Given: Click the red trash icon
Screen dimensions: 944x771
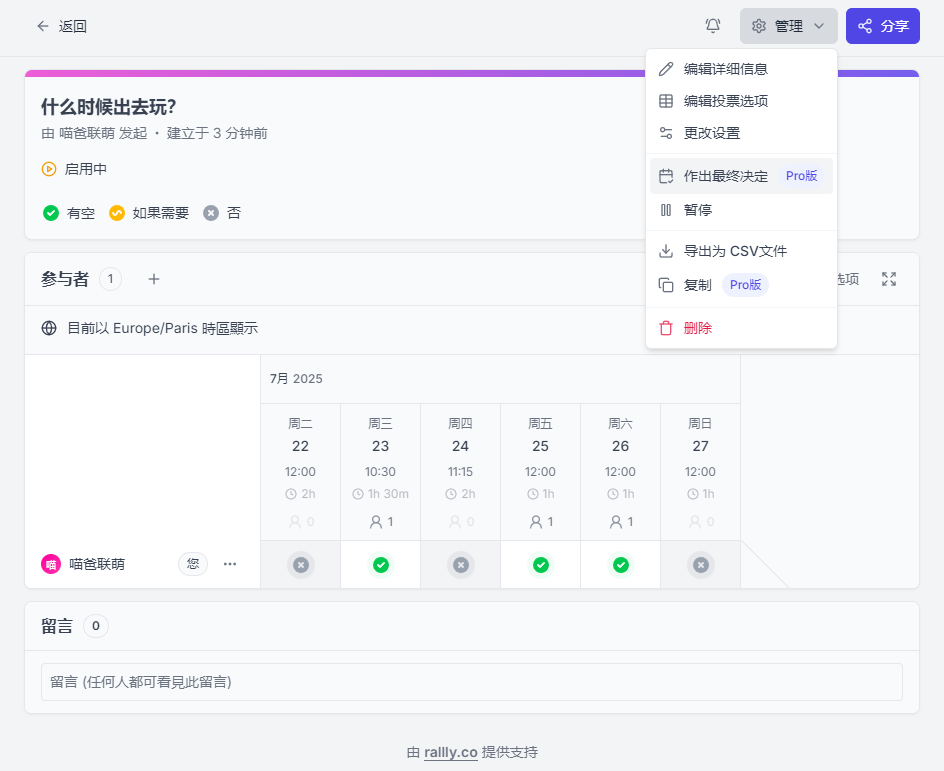Looking at the screenshot, I should 666,328.
